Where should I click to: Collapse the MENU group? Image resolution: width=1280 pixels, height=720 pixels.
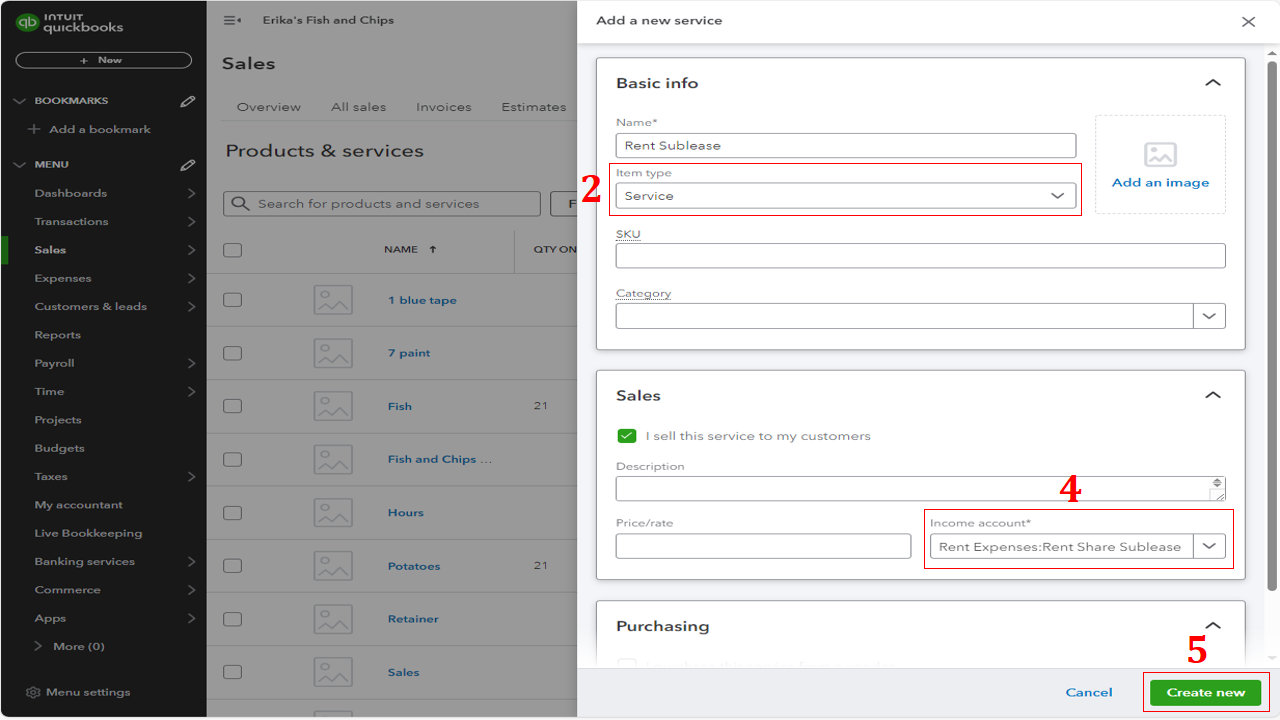tap(19, 165)
